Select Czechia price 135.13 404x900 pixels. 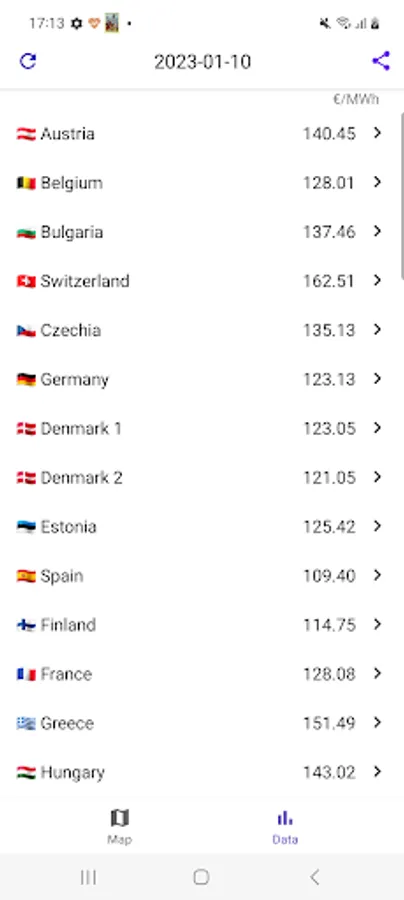329,331
